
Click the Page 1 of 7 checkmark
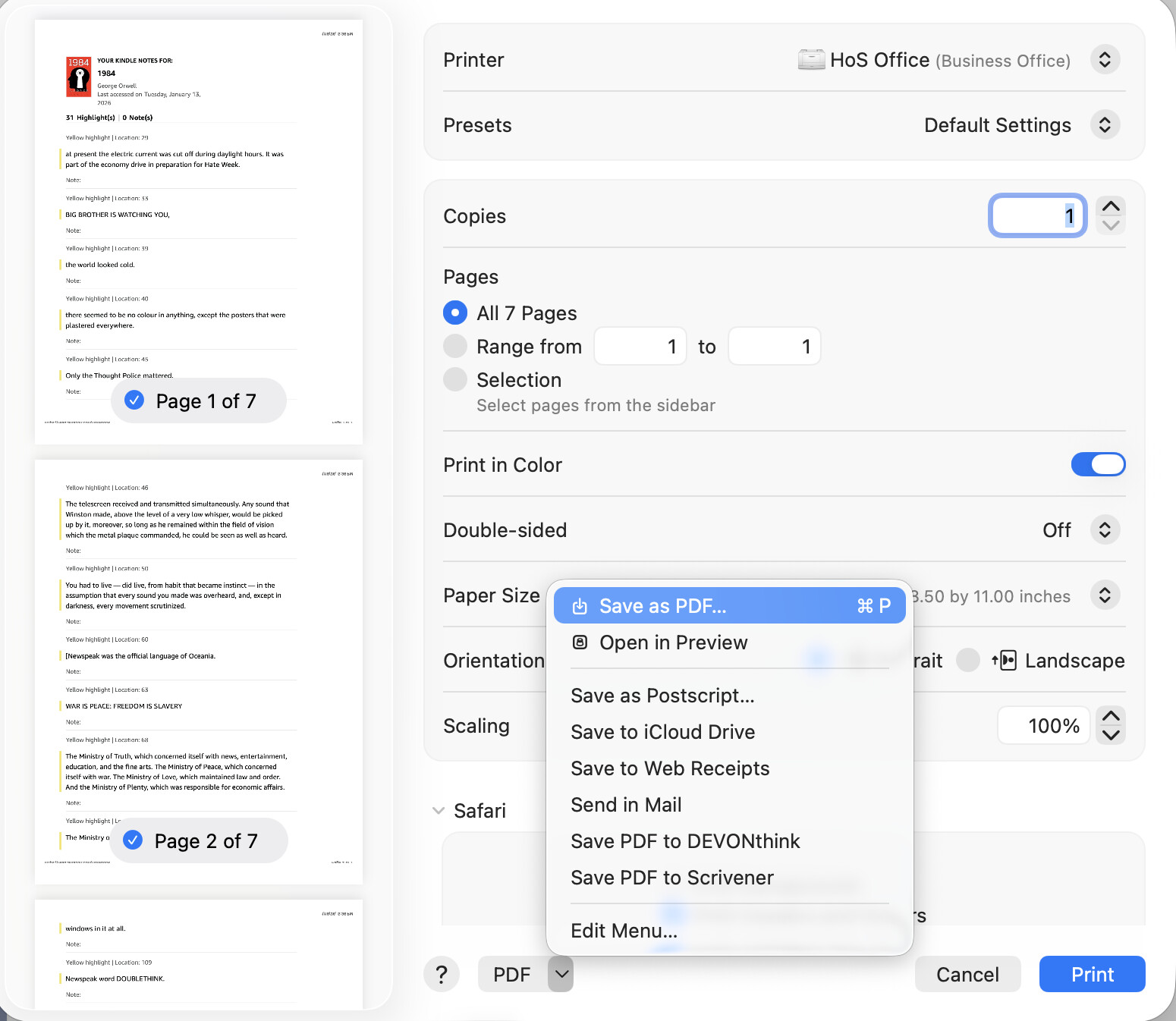tap(134, 401)
